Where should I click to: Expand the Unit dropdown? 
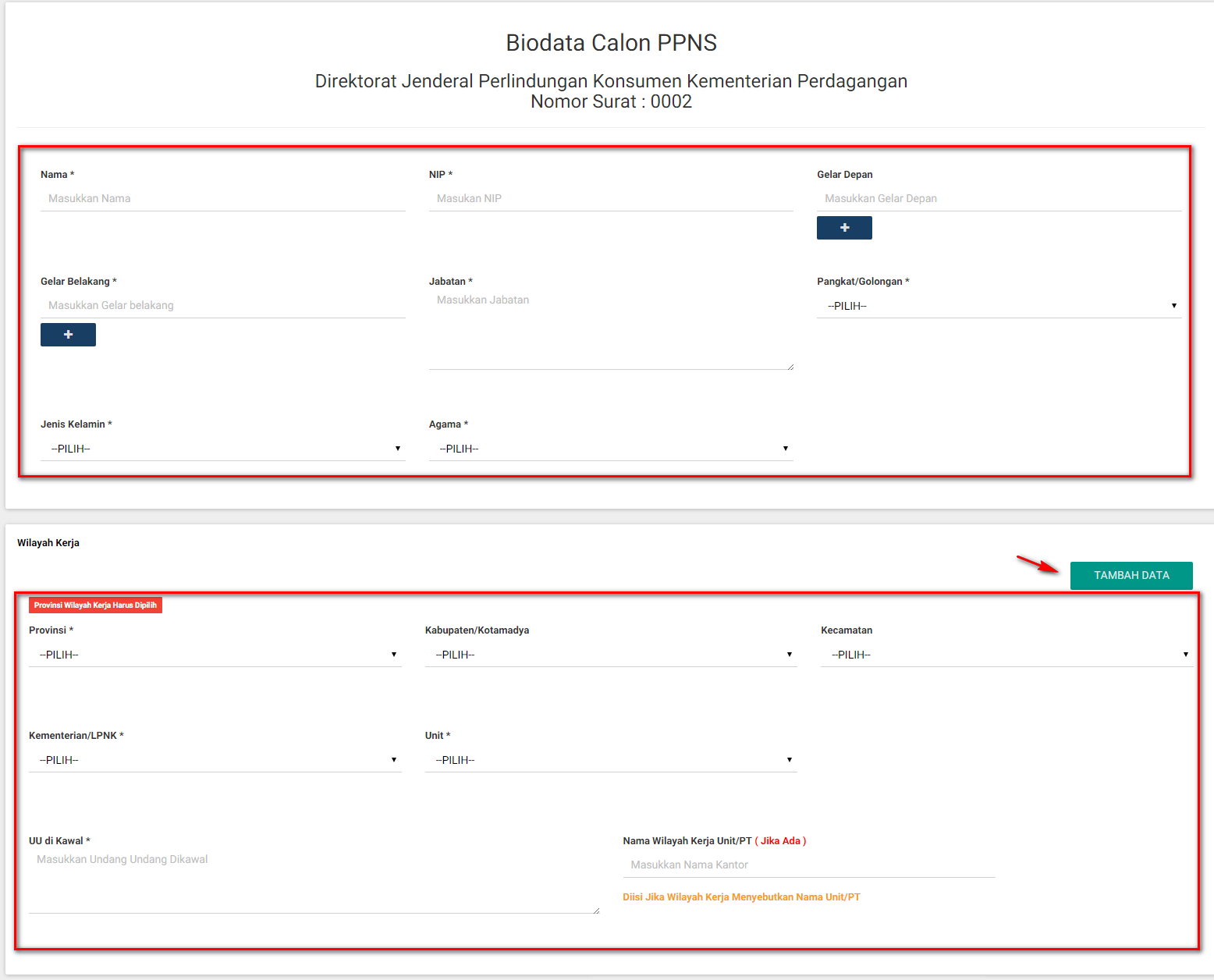(610, 760)
